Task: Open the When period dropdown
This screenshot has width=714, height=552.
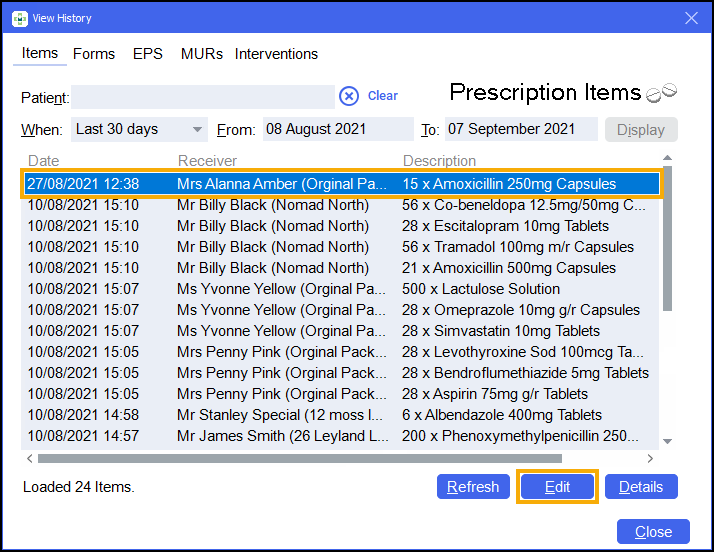Action: coord(138,129)
